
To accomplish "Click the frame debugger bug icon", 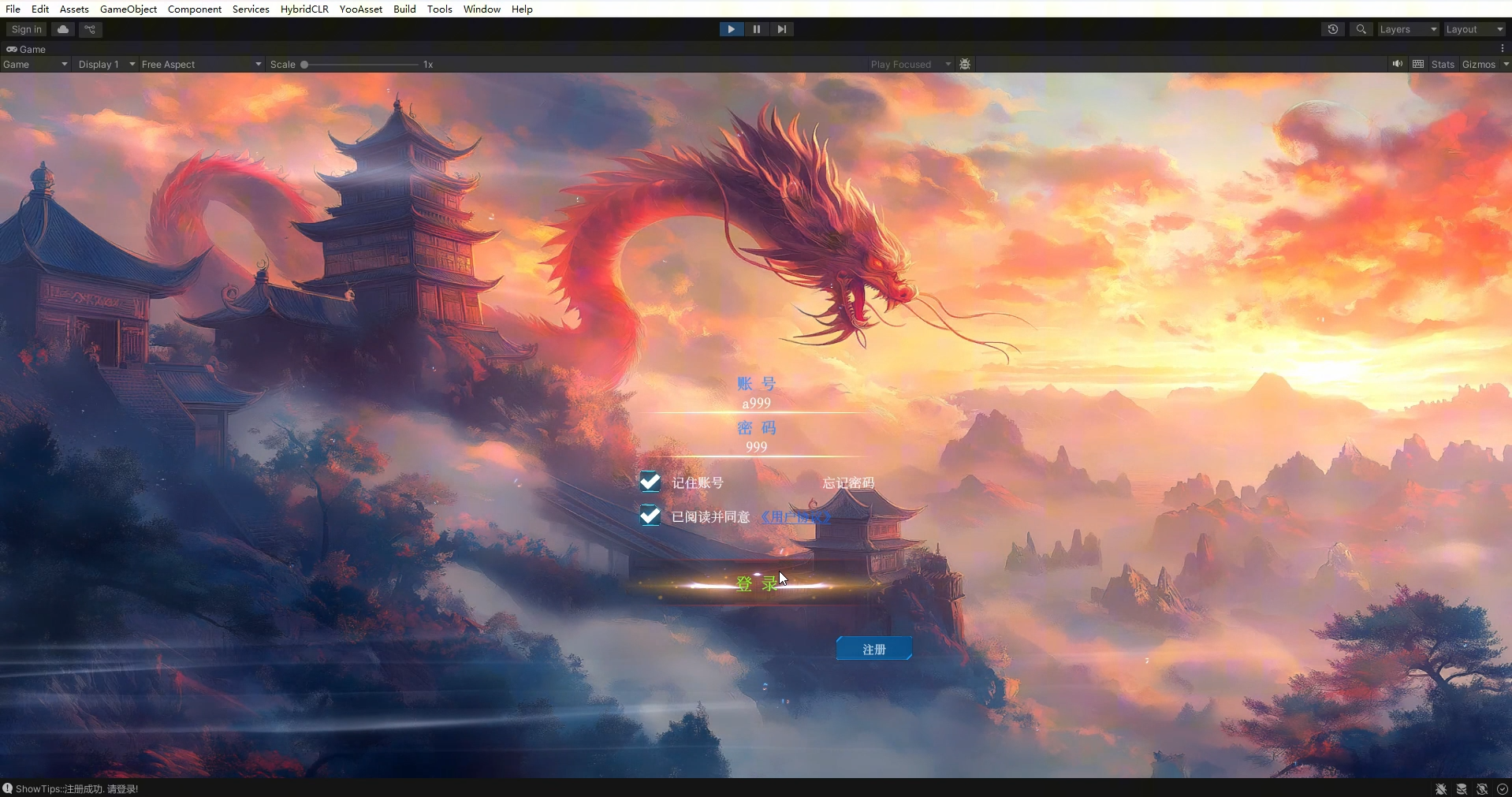I will [x=965, y=64].
